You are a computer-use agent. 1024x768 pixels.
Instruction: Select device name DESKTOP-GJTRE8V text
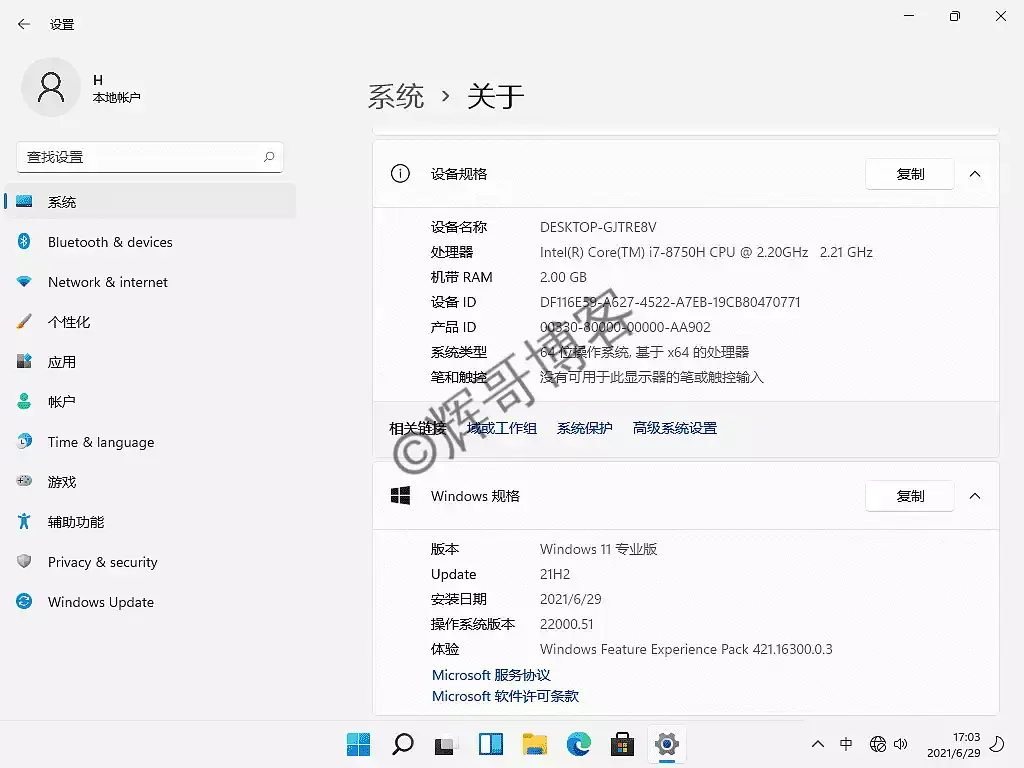coord(598,227)
